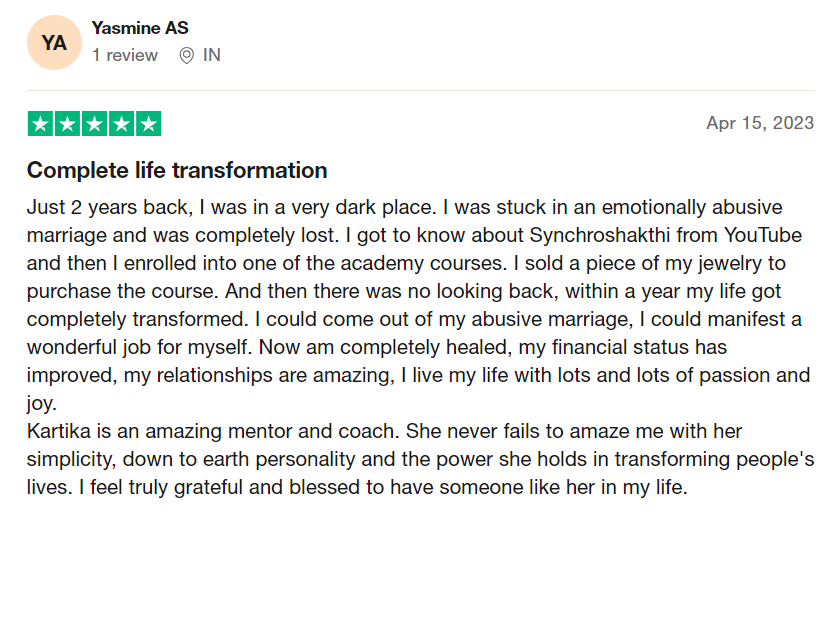Click the standalone word "joy."
This screenshot has width=833, height=630.
point(44,403)
